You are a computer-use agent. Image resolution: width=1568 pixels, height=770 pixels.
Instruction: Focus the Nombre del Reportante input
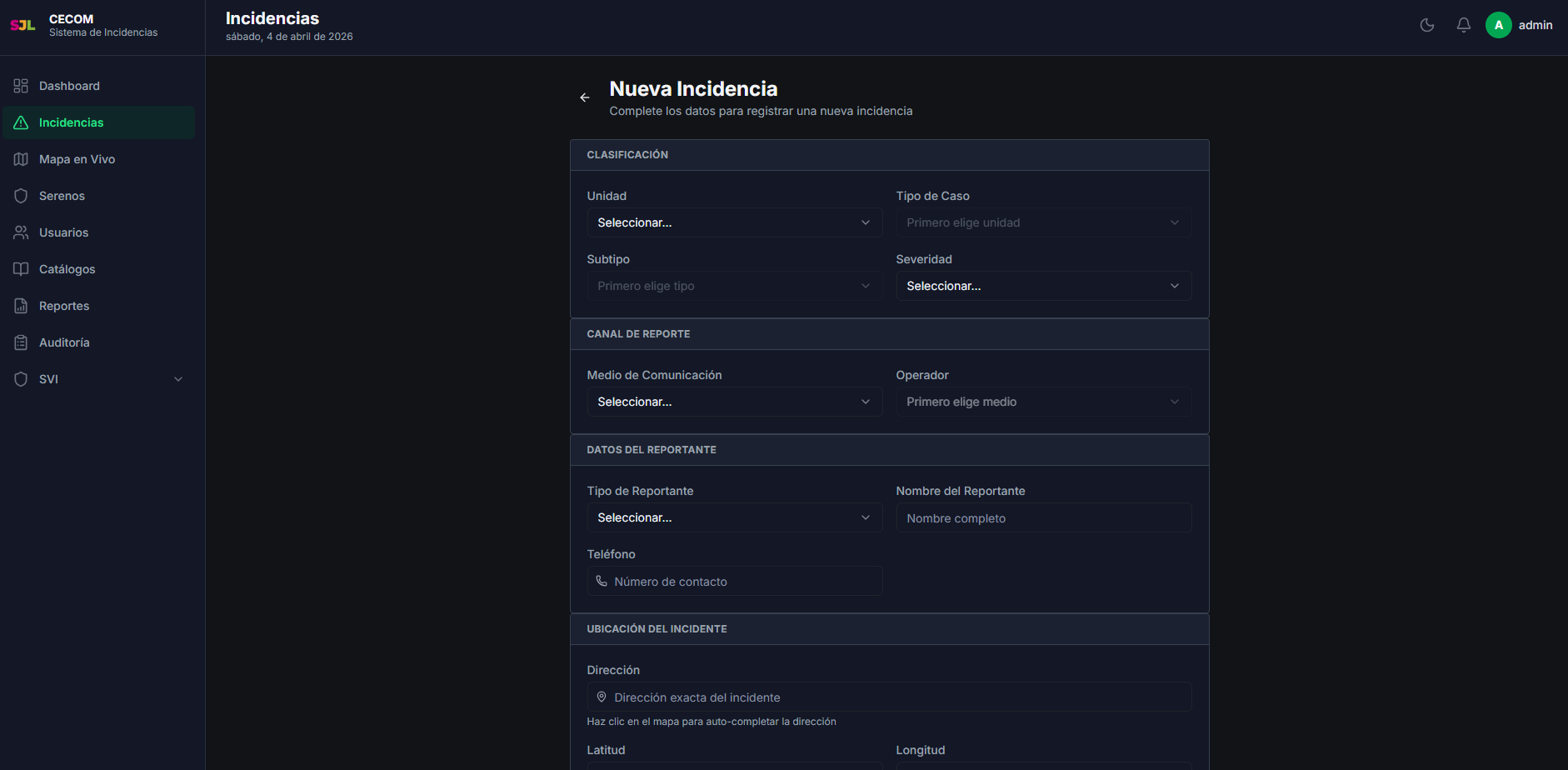(x=1044, y=517)
